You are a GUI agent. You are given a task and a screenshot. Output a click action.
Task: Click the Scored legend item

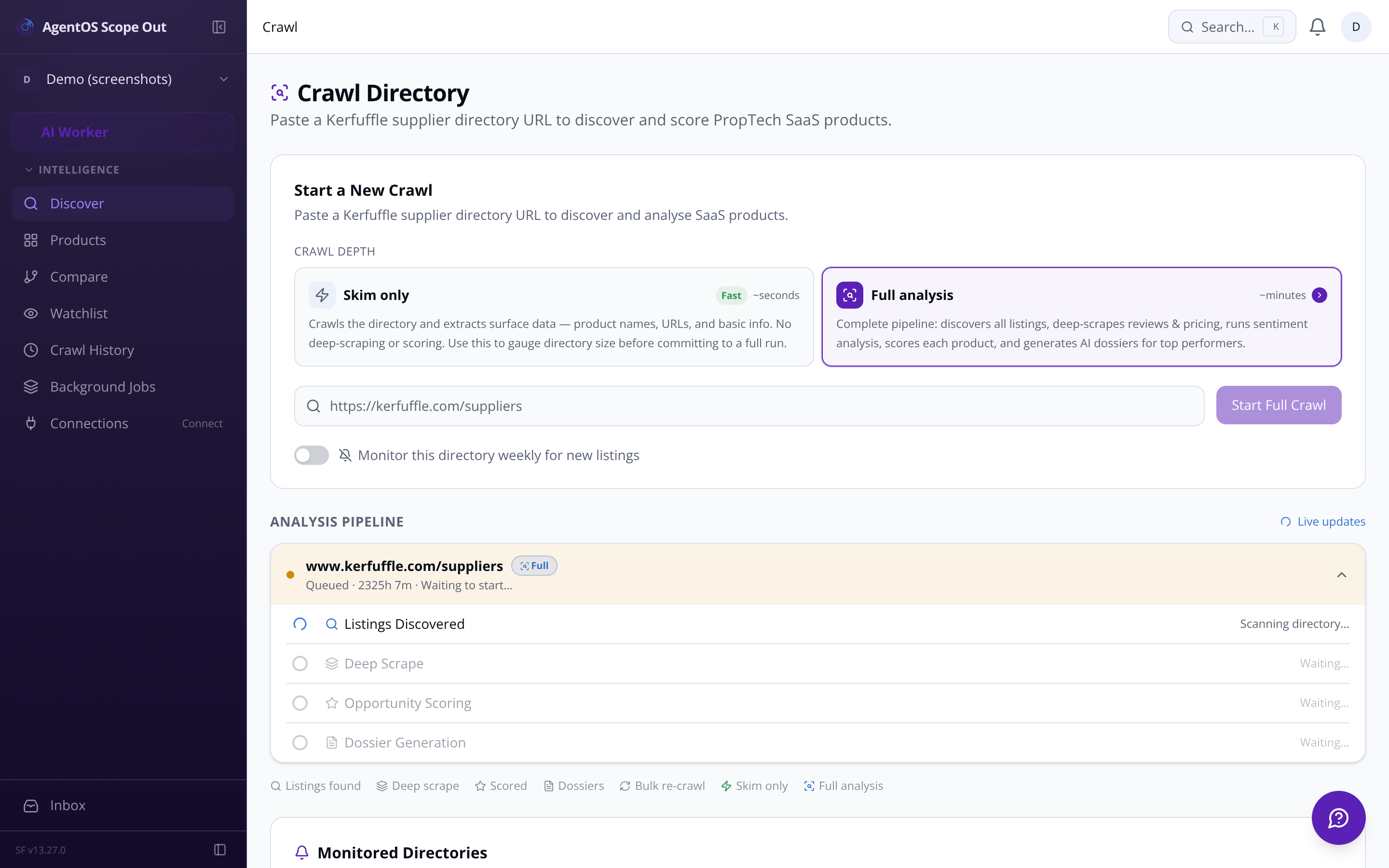501,786
